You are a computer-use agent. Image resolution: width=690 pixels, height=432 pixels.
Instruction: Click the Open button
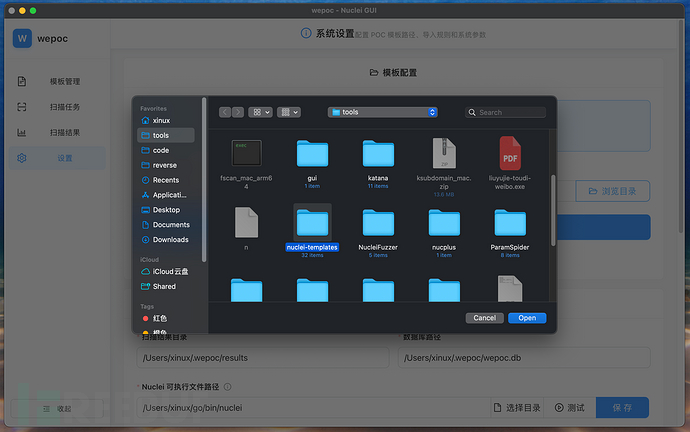[527, 318]
